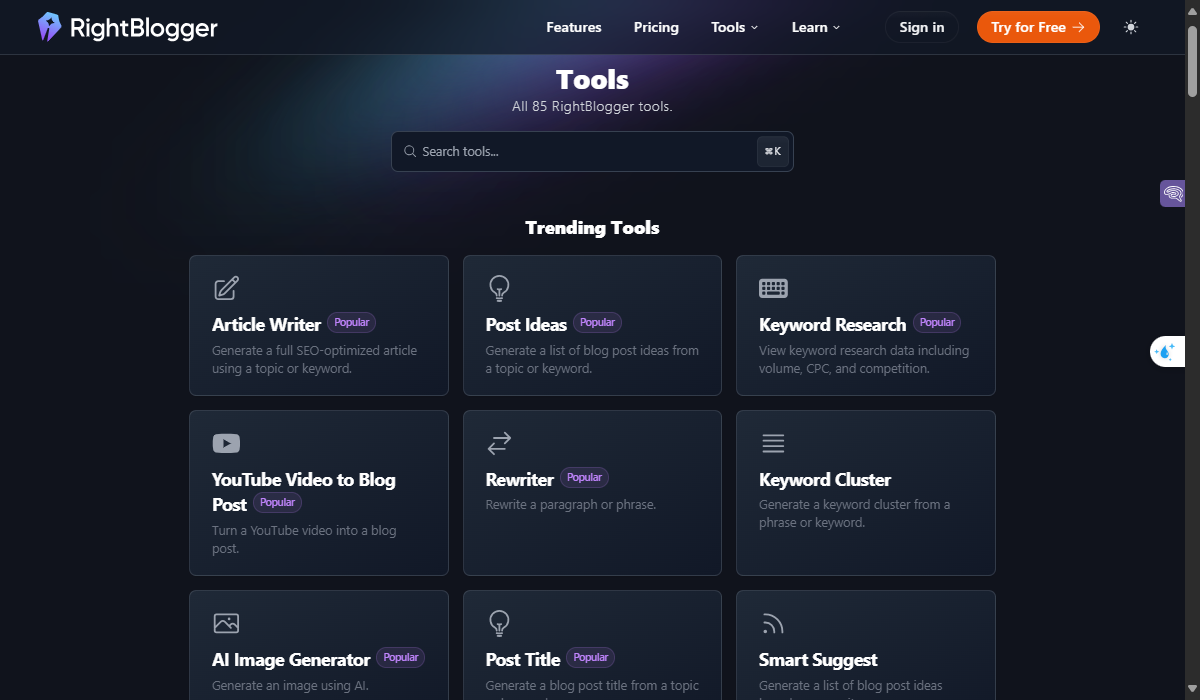Toggle light mode with sun icon

click(x=1131, y=27)
